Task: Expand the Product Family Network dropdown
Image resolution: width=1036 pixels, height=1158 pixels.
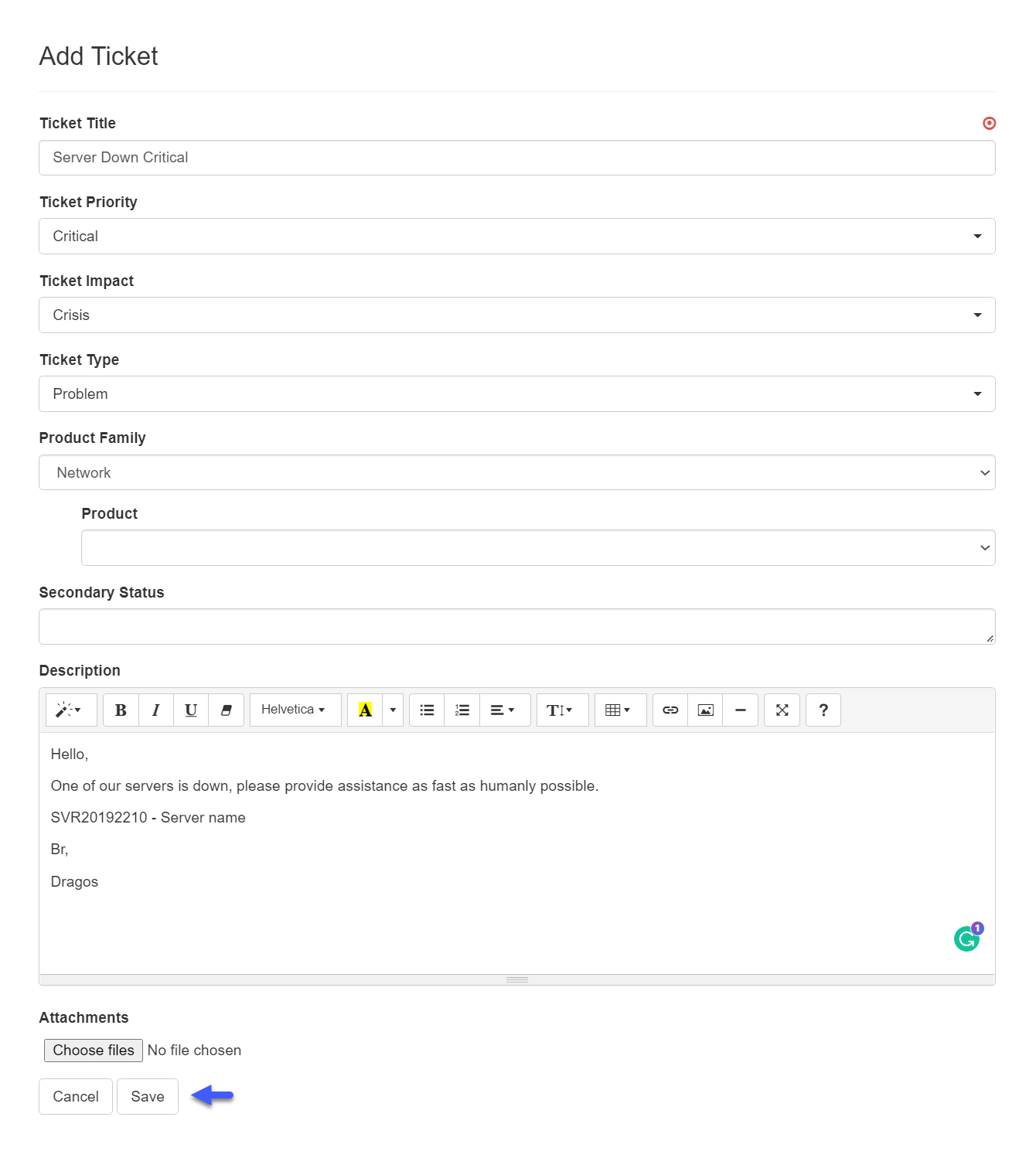Action: tap(517, 472)
